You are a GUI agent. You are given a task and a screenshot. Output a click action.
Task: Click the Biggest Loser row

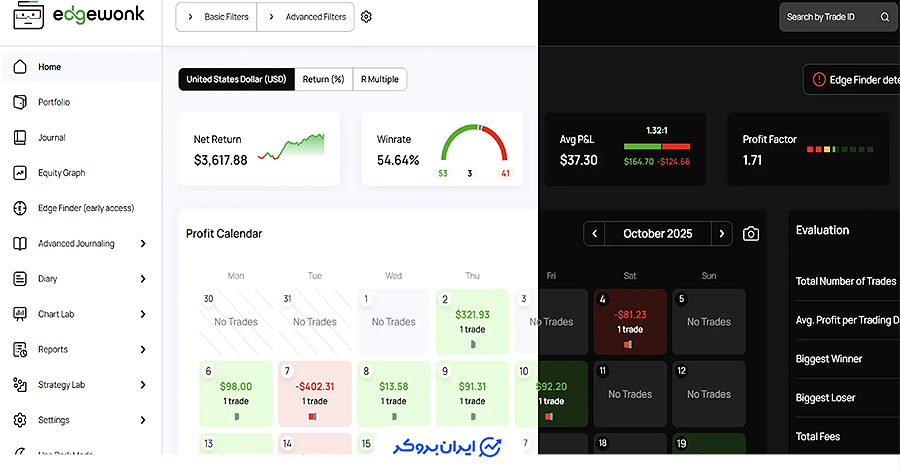847,398
